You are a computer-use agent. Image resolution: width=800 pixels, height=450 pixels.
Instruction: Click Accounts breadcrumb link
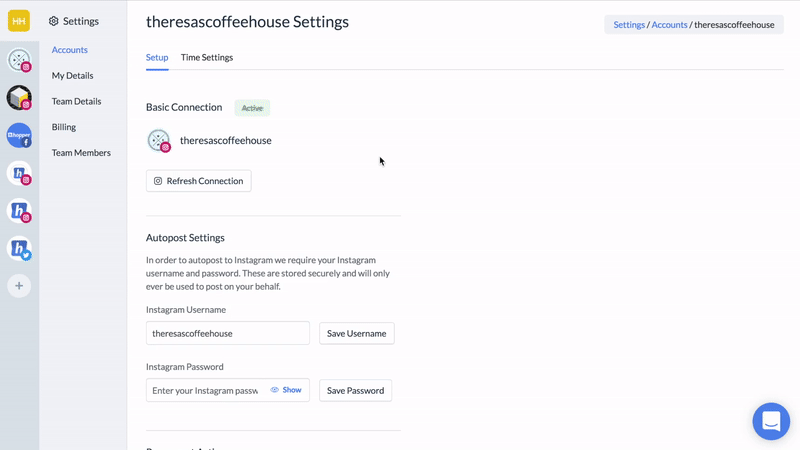(669, 24)
